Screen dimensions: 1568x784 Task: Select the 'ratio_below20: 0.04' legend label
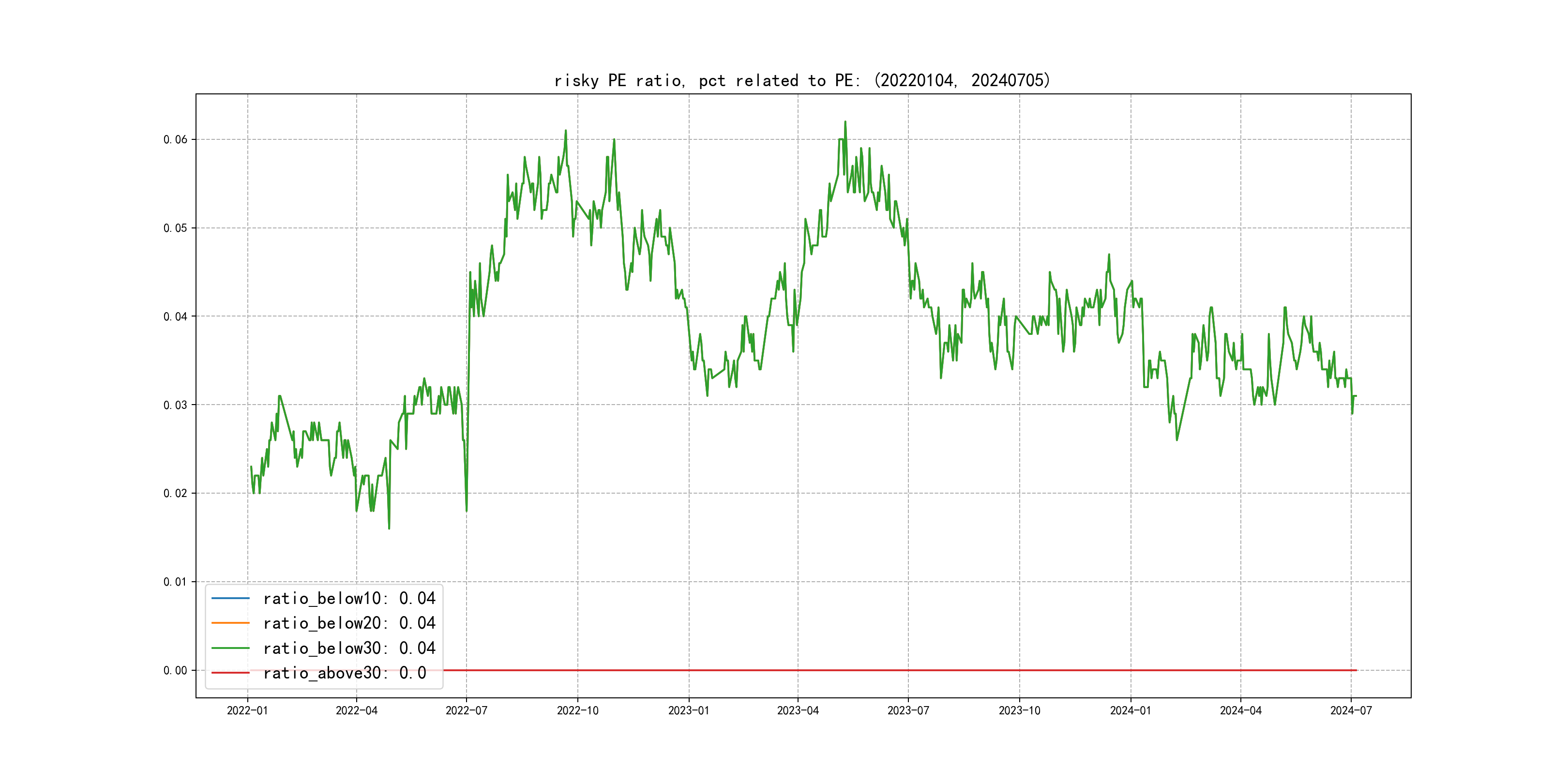click(x=349, y=623)
